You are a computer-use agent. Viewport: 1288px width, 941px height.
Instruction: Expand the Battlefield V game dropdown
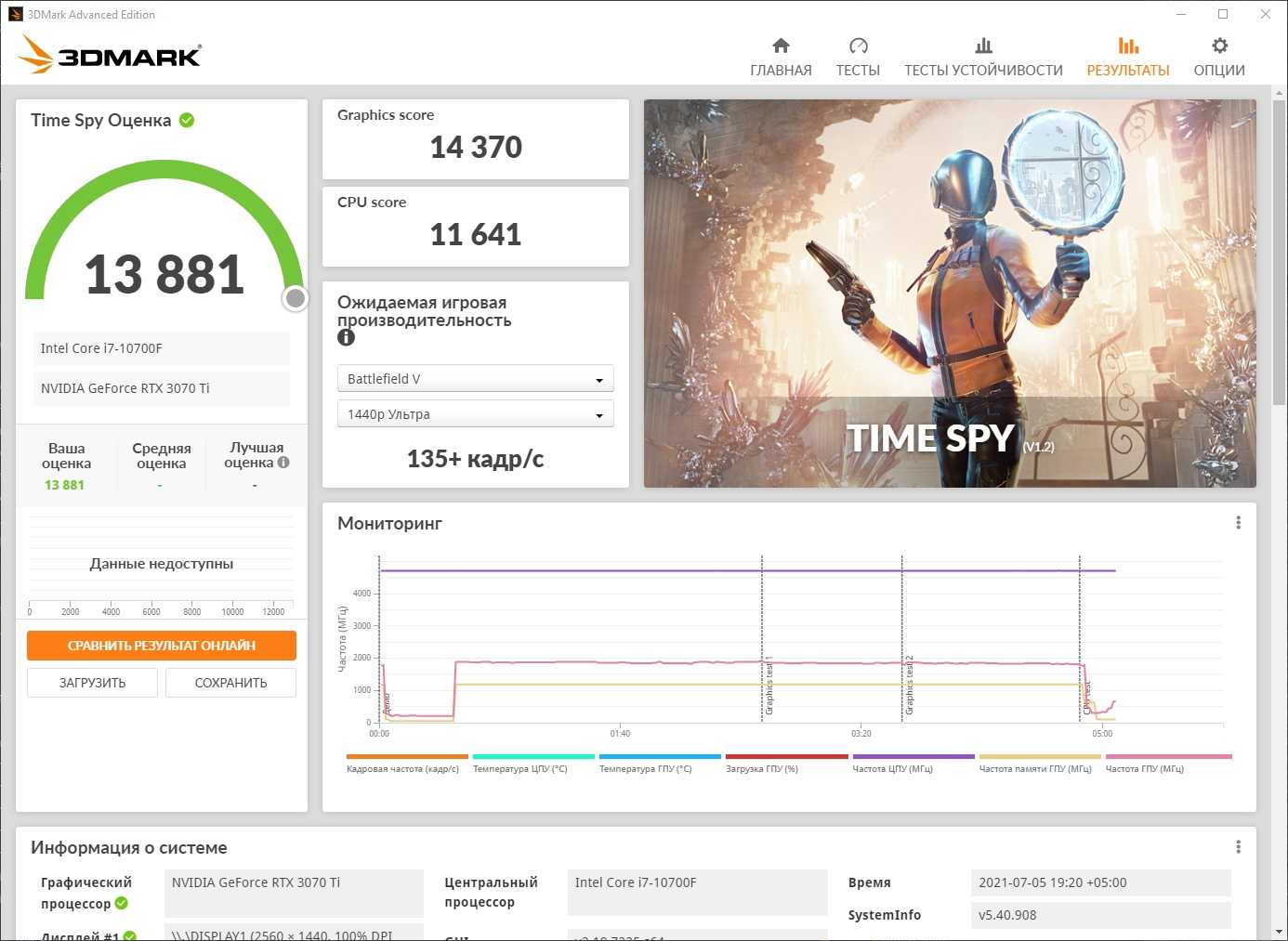(x=475, y=379)
